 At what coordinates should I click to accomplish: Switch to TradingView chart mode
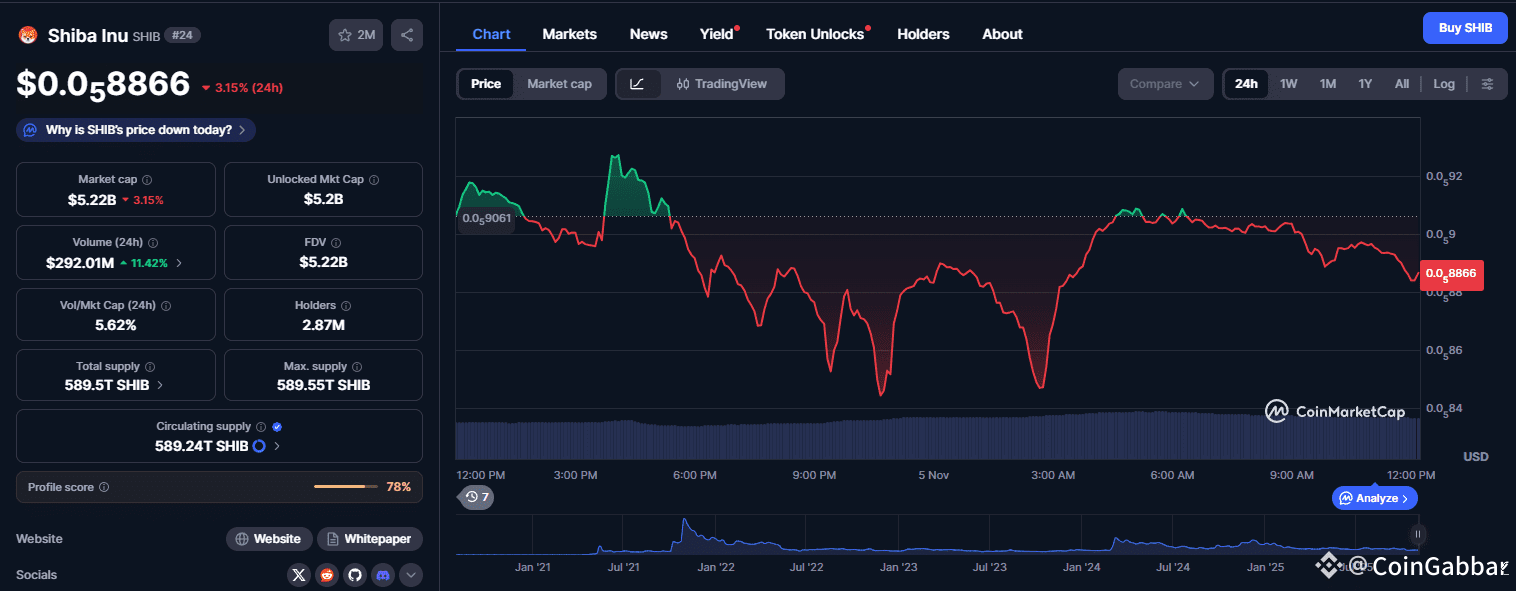[x=722, y=84]
